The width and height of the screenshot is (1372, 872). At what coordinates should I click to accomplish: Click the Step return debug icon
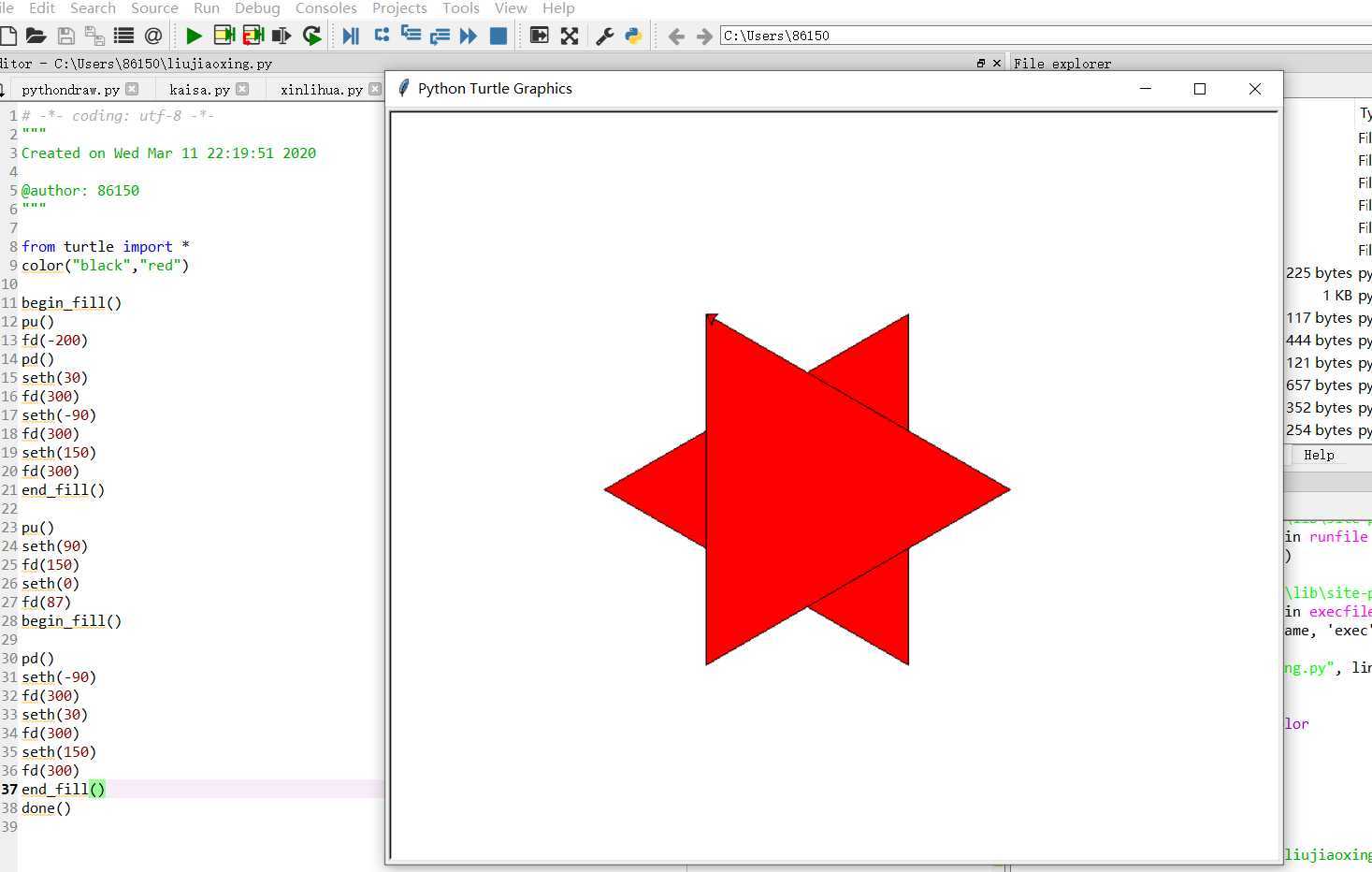(x=440, y=36)
